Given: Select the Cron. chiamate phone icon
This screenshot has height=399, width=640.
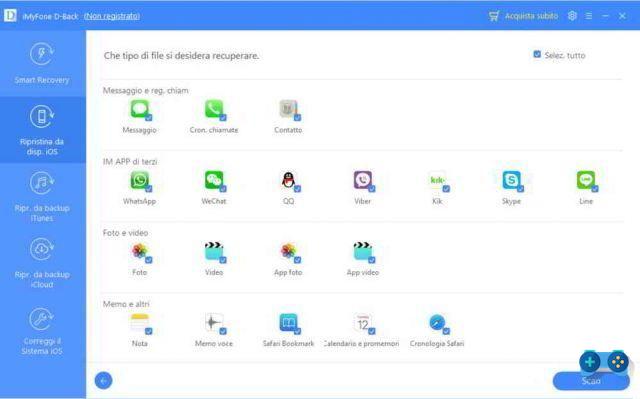Looking at the screenshot, I should point(214,109).
